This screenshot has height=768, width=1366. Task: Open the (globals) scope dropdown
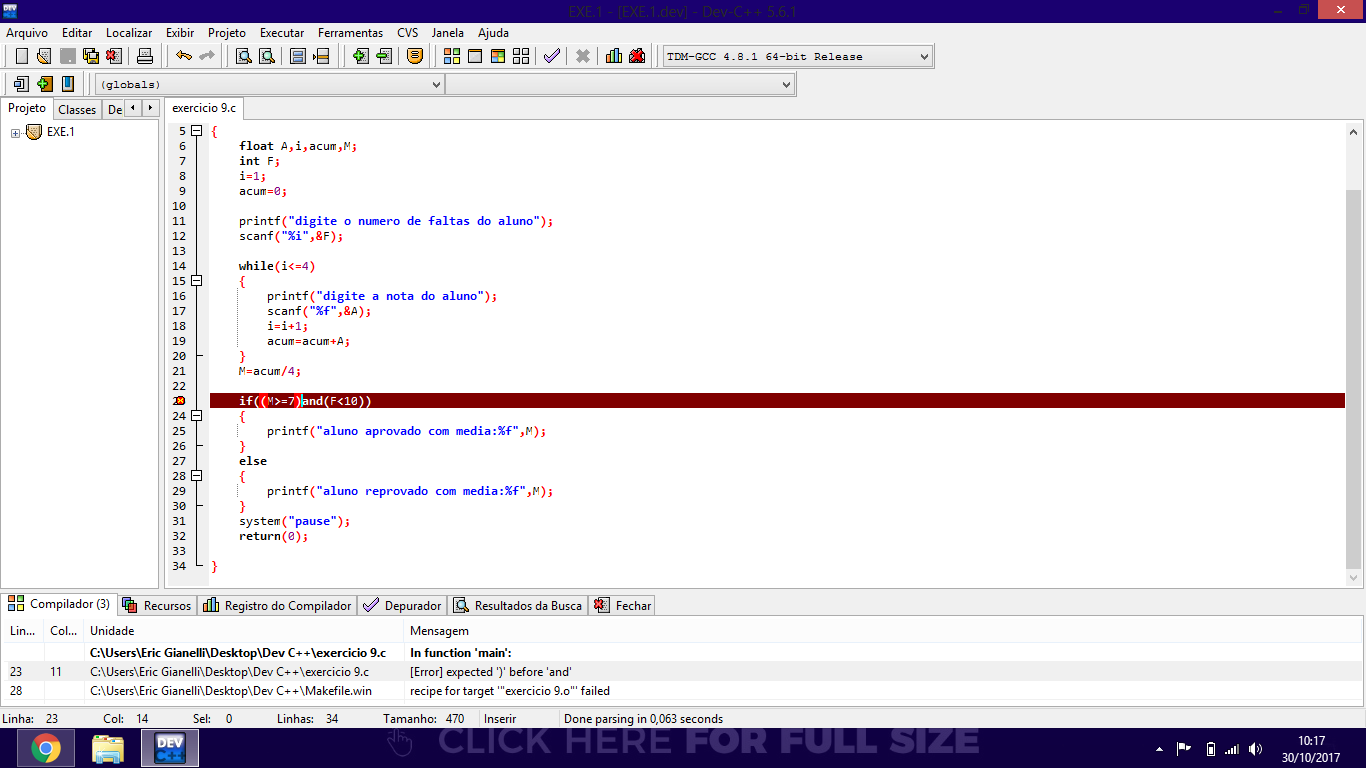269,84
